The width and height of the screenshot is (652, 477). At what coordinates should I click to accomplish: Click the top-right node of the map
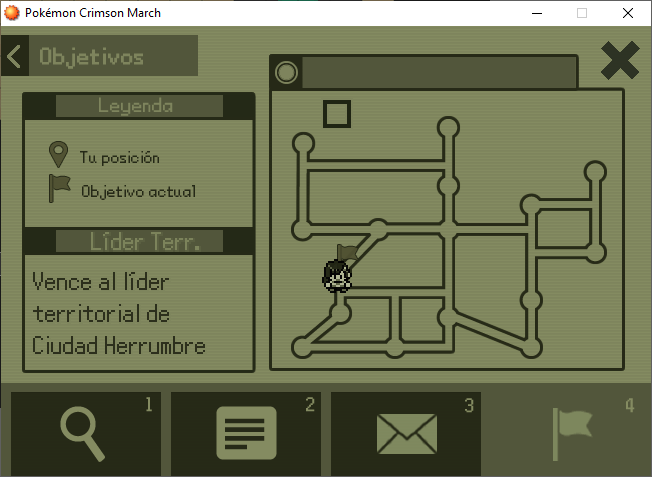[596, 171]
